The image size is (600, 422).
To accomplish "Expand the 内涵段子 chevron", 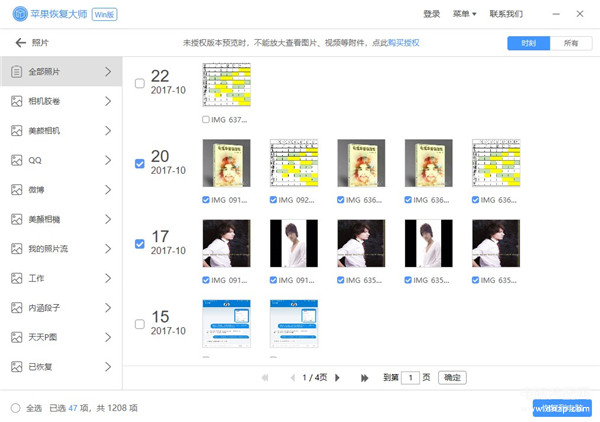I will (108, 308).
